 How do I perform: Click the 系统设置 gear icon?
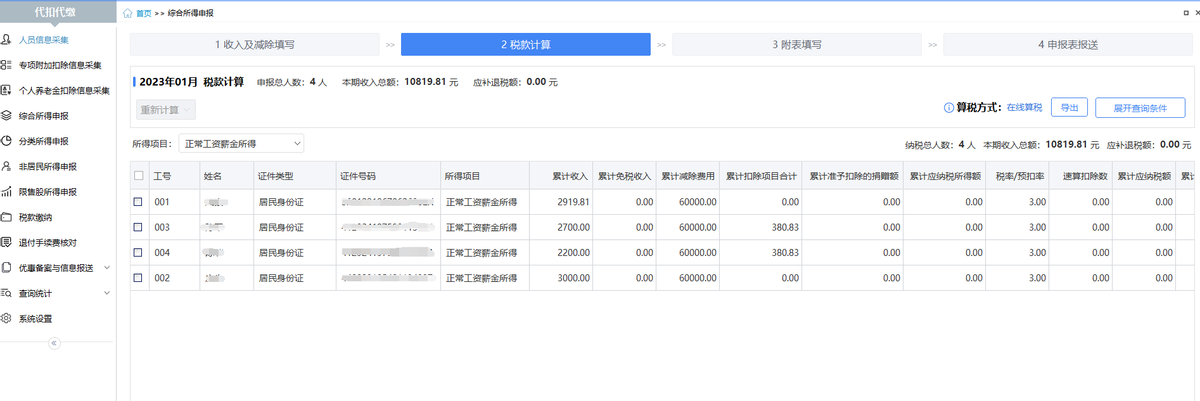7,319
